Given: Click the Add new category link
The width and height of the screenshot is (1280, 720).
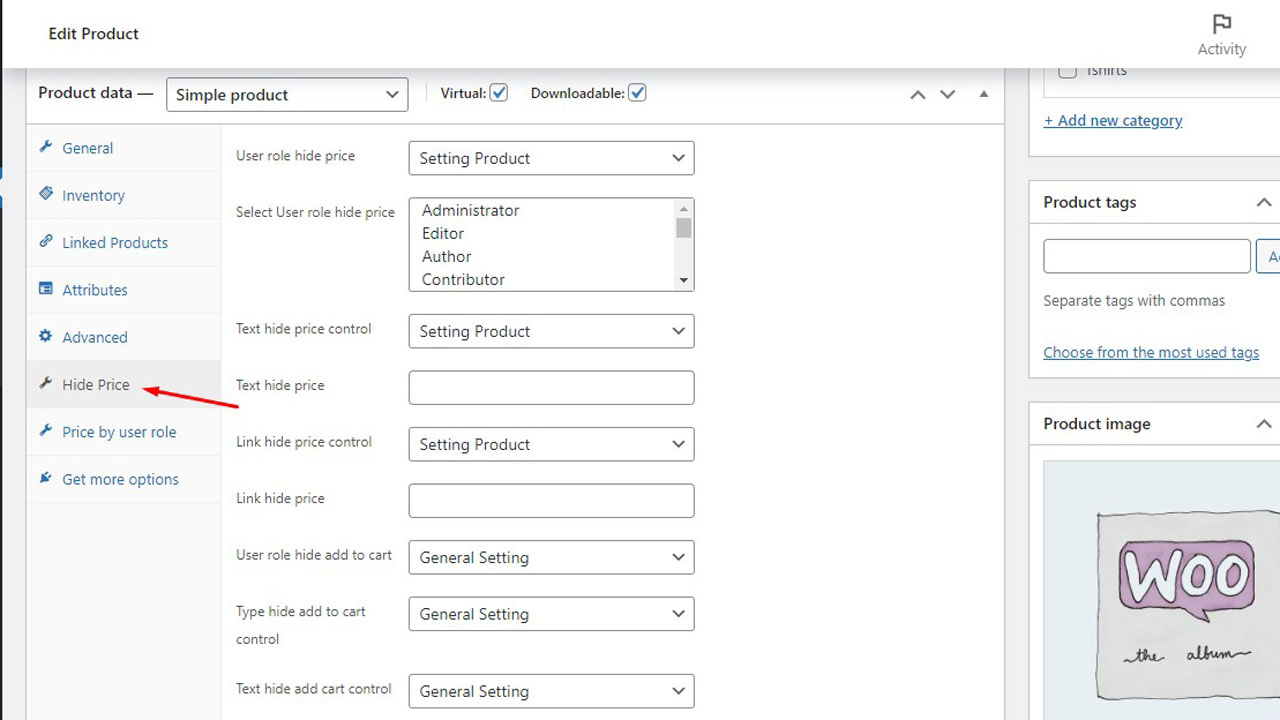Looking at the screenshot, I should (1112, 120).
